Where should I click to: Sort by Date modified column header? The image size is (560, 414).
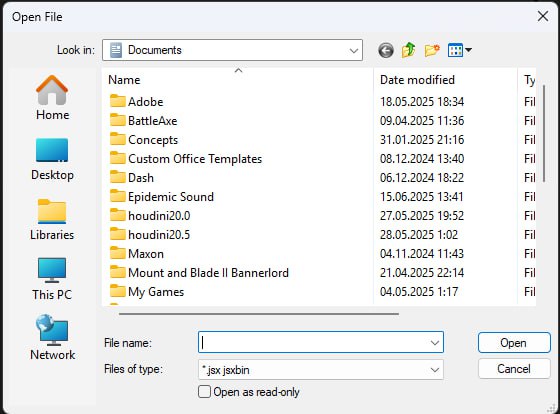(445, 80)
